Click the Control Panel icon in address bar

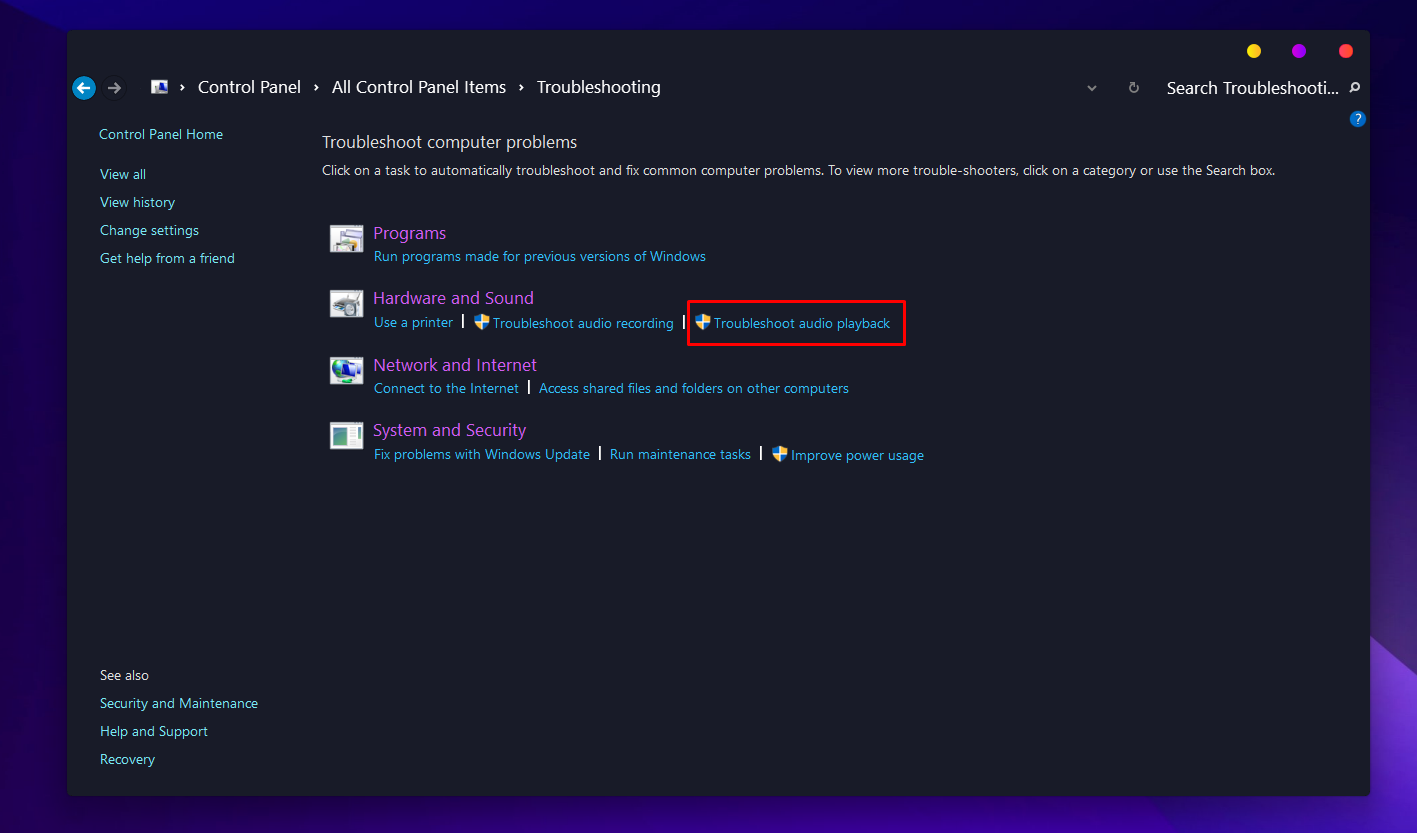tap(160, 87)
